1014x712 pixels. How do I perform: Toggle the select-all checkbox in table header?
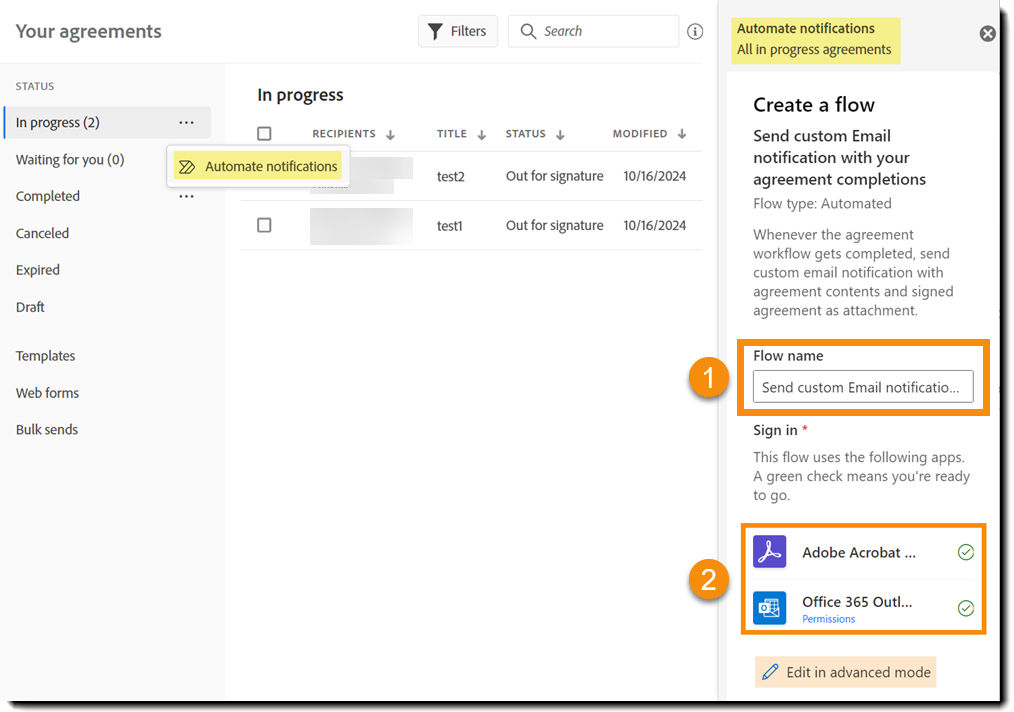click(264, 133)
